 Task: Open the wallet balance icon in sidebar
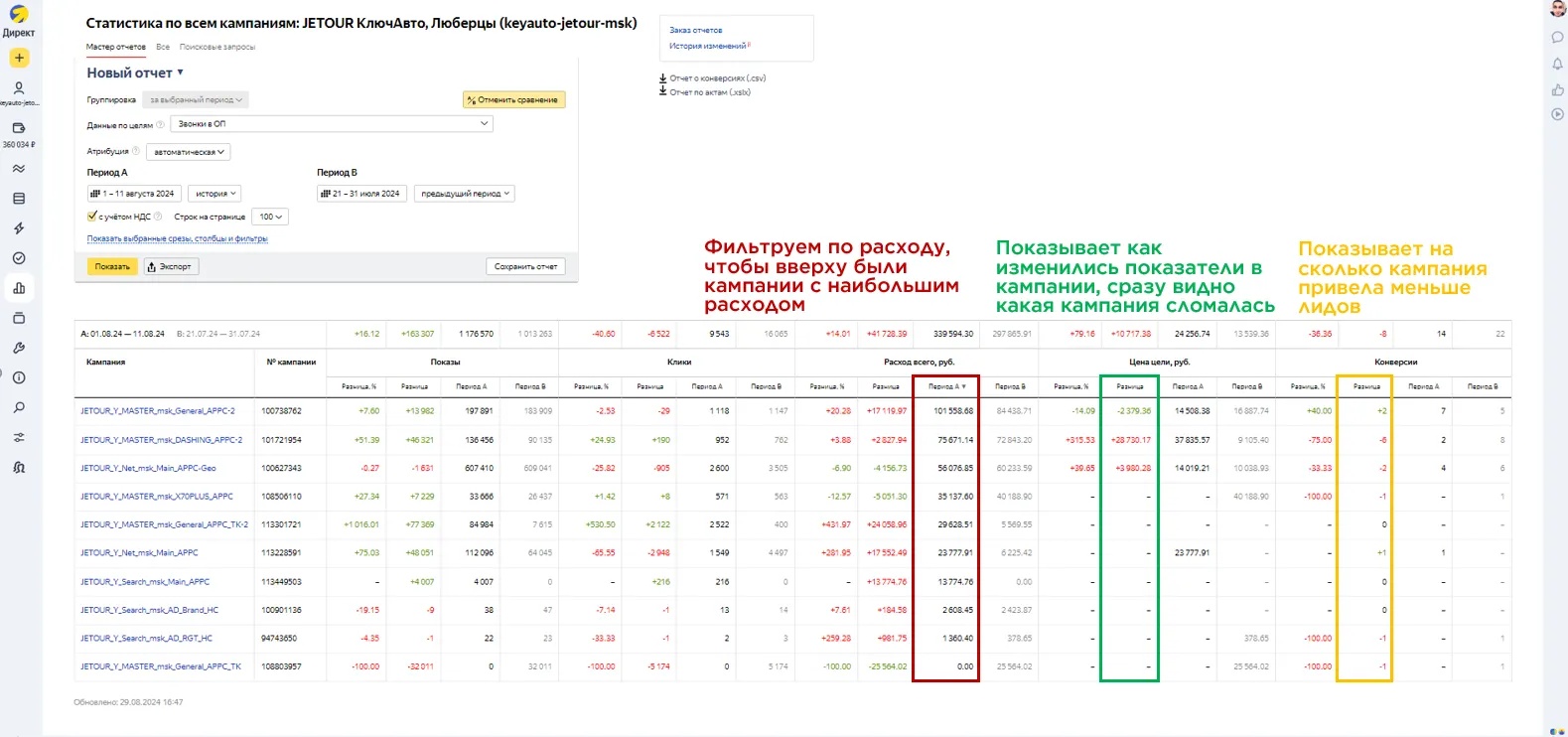point(19,128)
